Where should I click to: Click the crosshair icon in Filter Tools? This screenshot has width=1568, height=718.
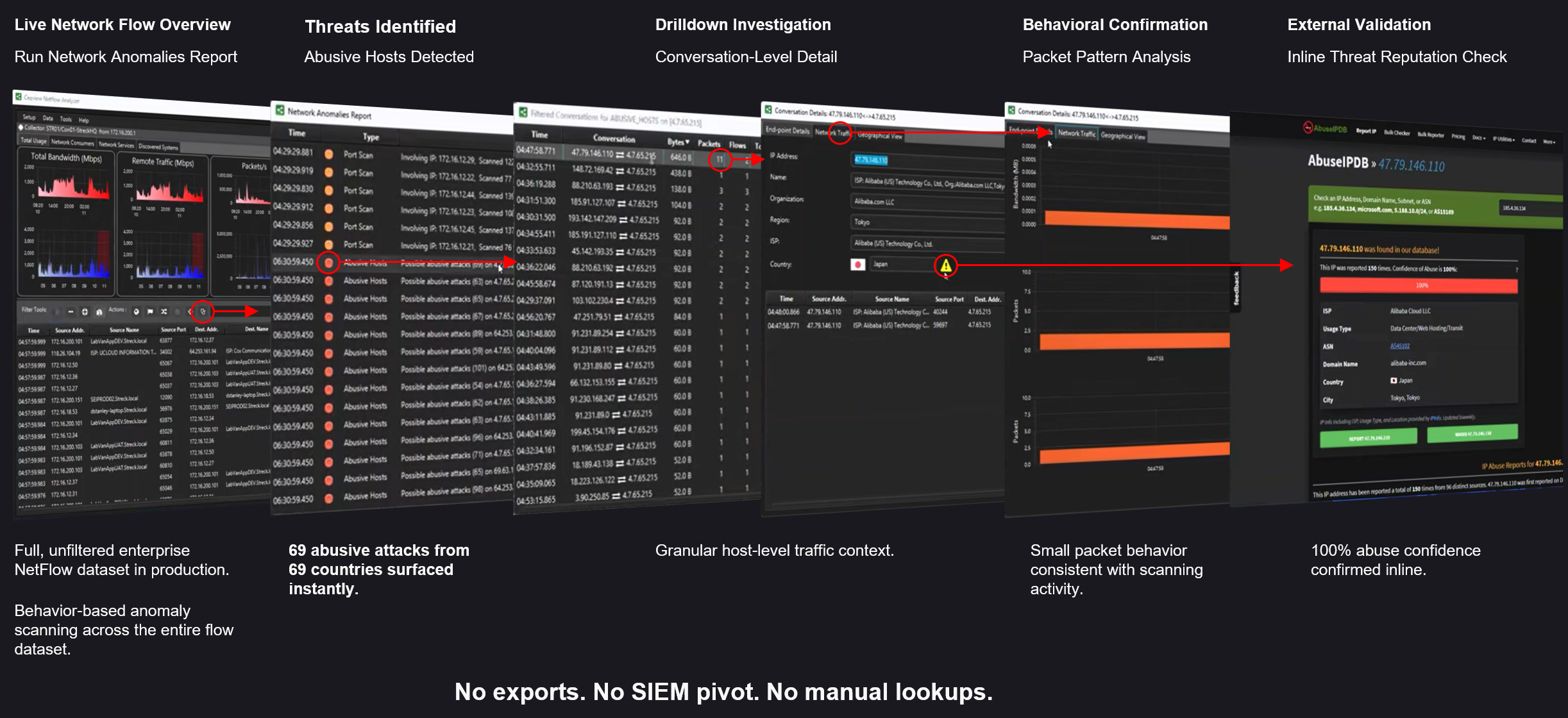point(85,312)
